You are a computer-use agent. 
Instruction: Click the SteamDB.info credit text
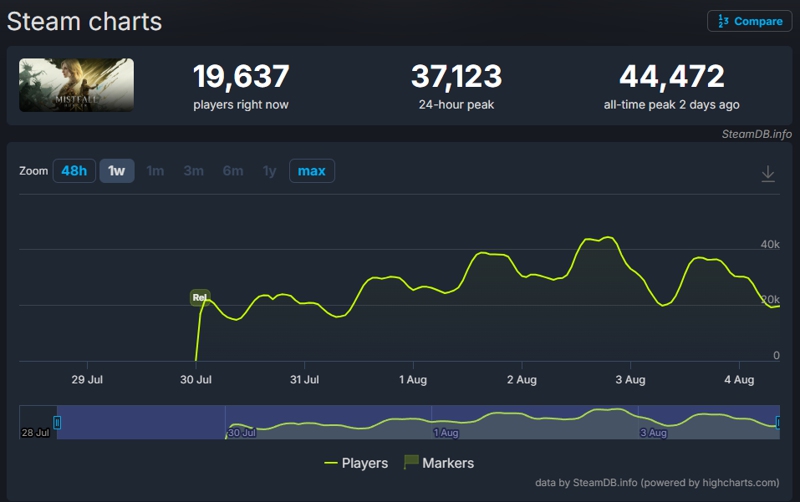(757, 134)
